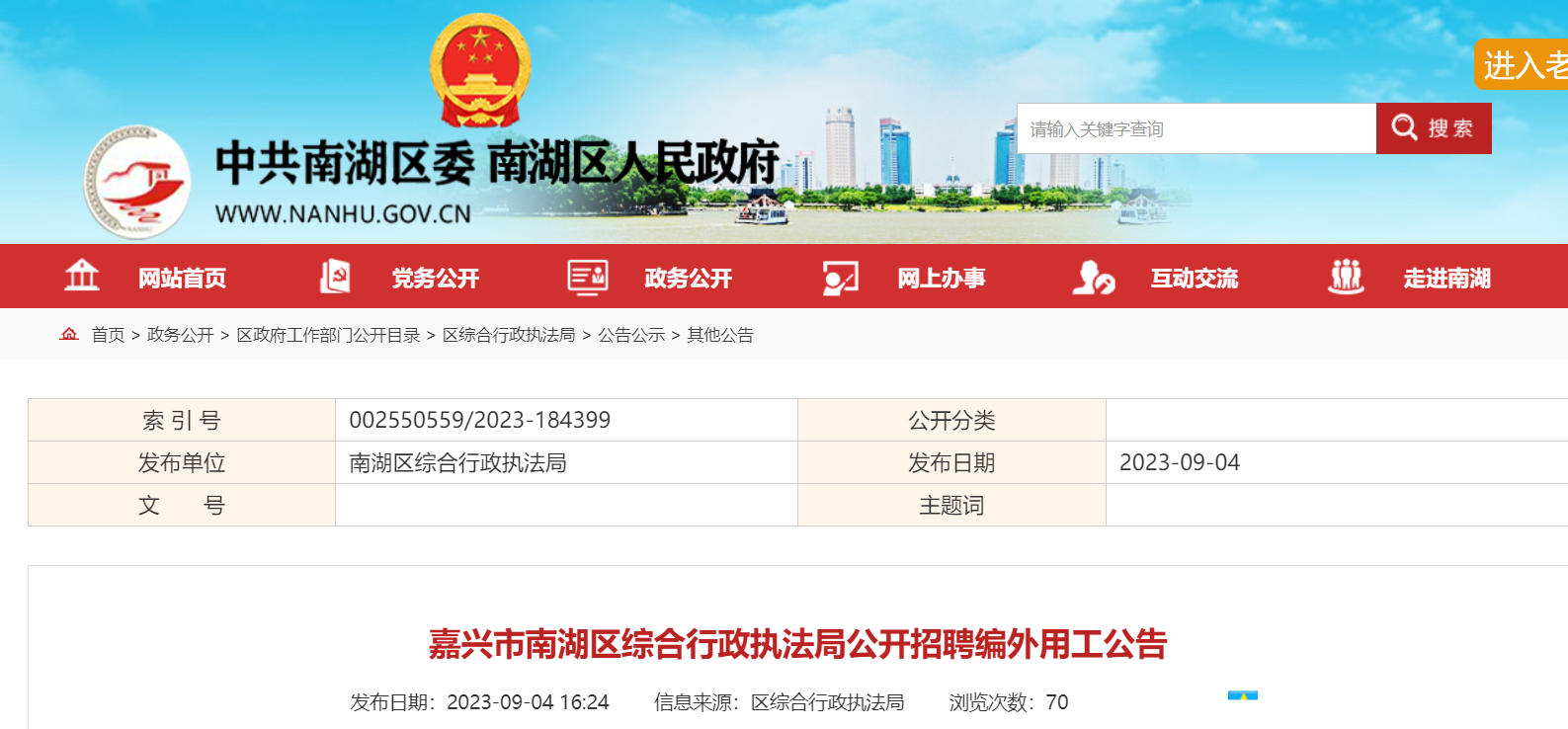Screen dimensions: 1568x729
Task: Click the round Nanhu district logo
Action: coord(137,182)
